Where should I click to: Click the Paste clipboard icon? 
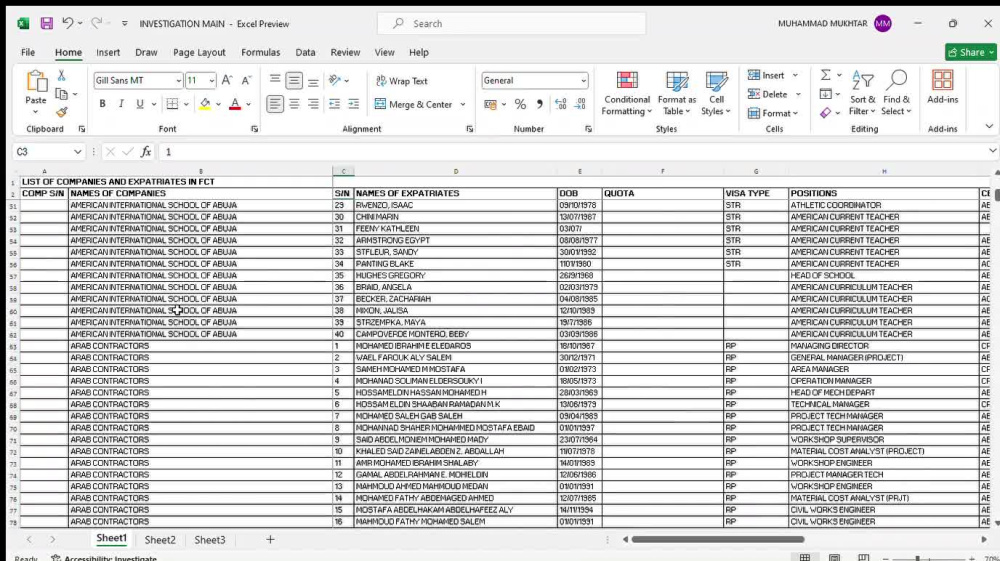pos(36,82)
